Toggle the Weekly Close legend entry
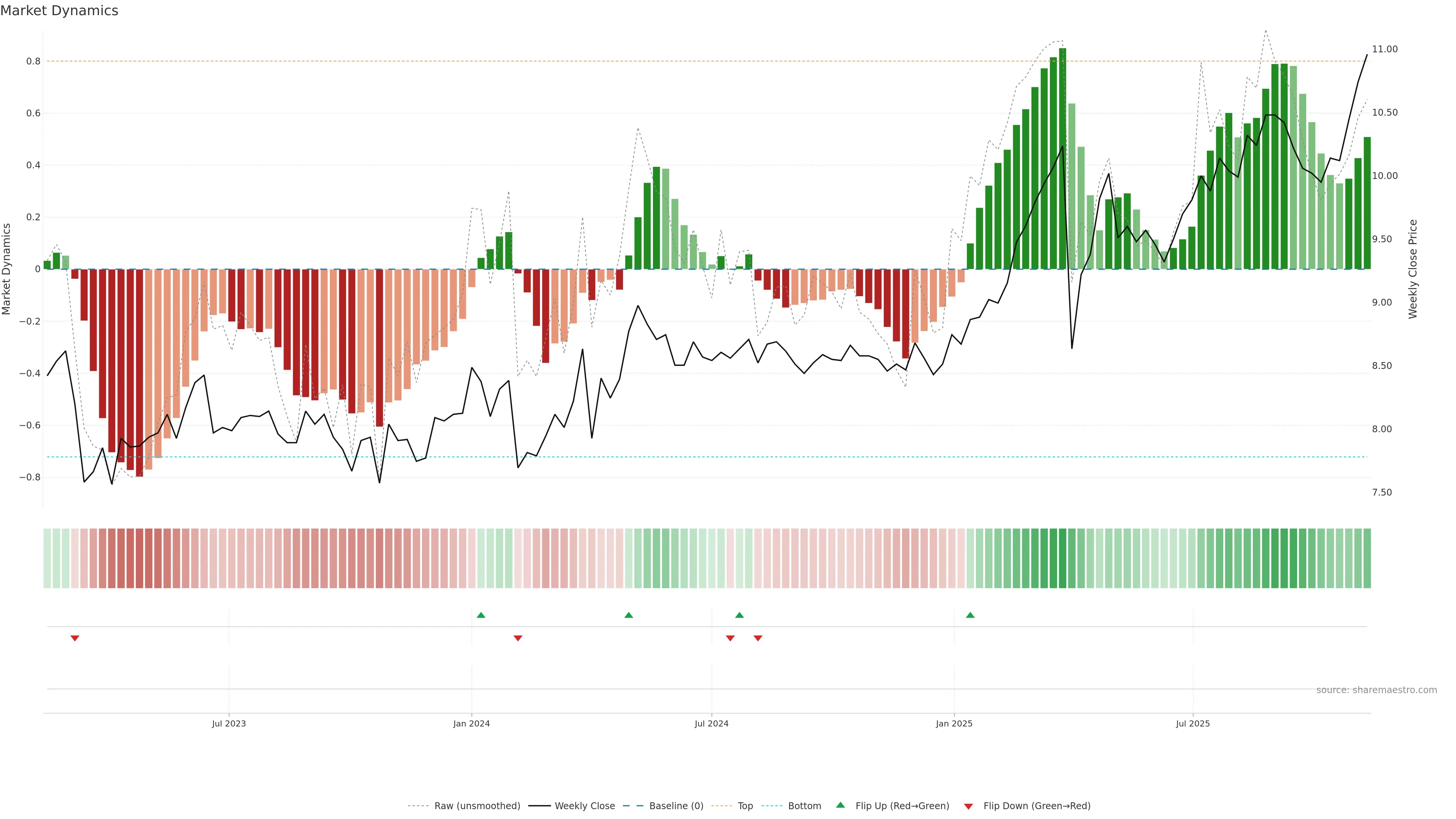 584,806
